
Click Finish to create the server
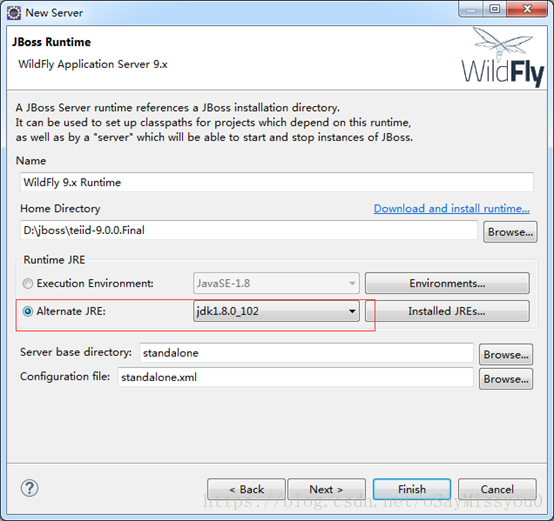pos(412,489)
